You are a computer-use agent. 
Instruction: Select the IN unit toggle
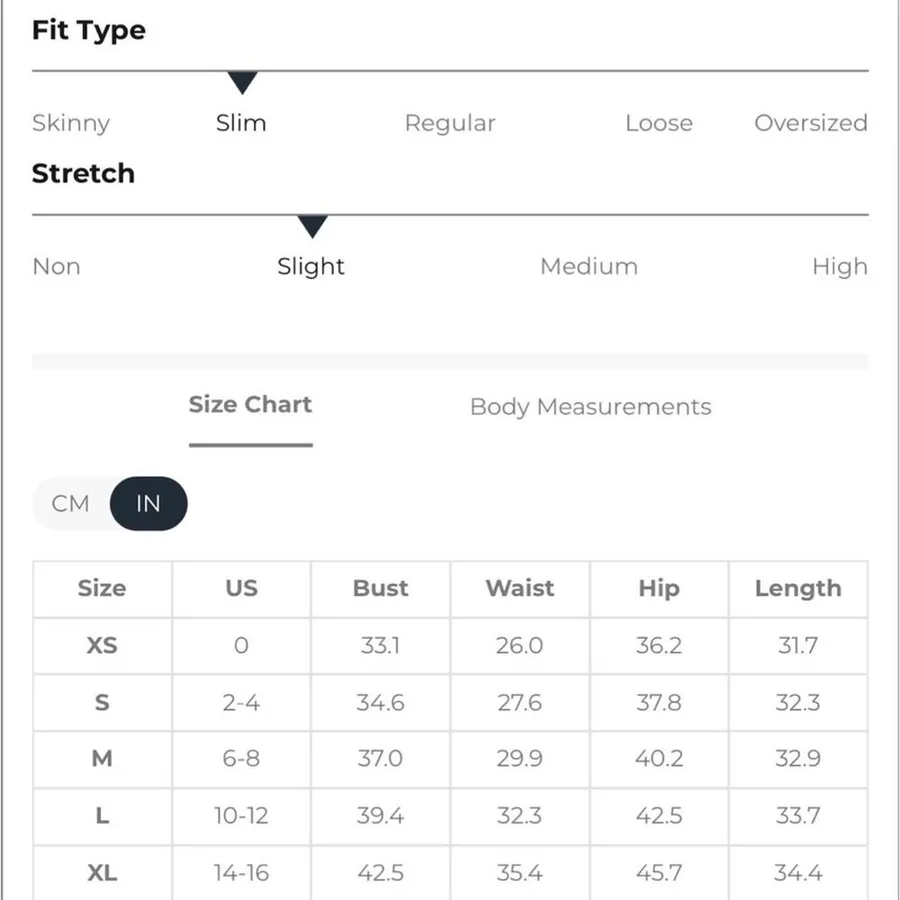(x=148, y=503)
